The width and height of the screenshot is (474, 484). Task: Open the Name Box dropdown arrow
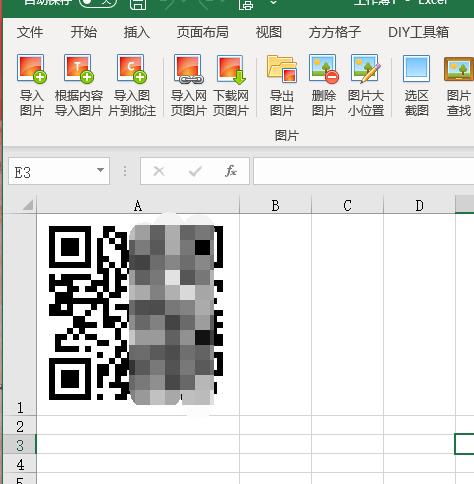tap(100, 170)
